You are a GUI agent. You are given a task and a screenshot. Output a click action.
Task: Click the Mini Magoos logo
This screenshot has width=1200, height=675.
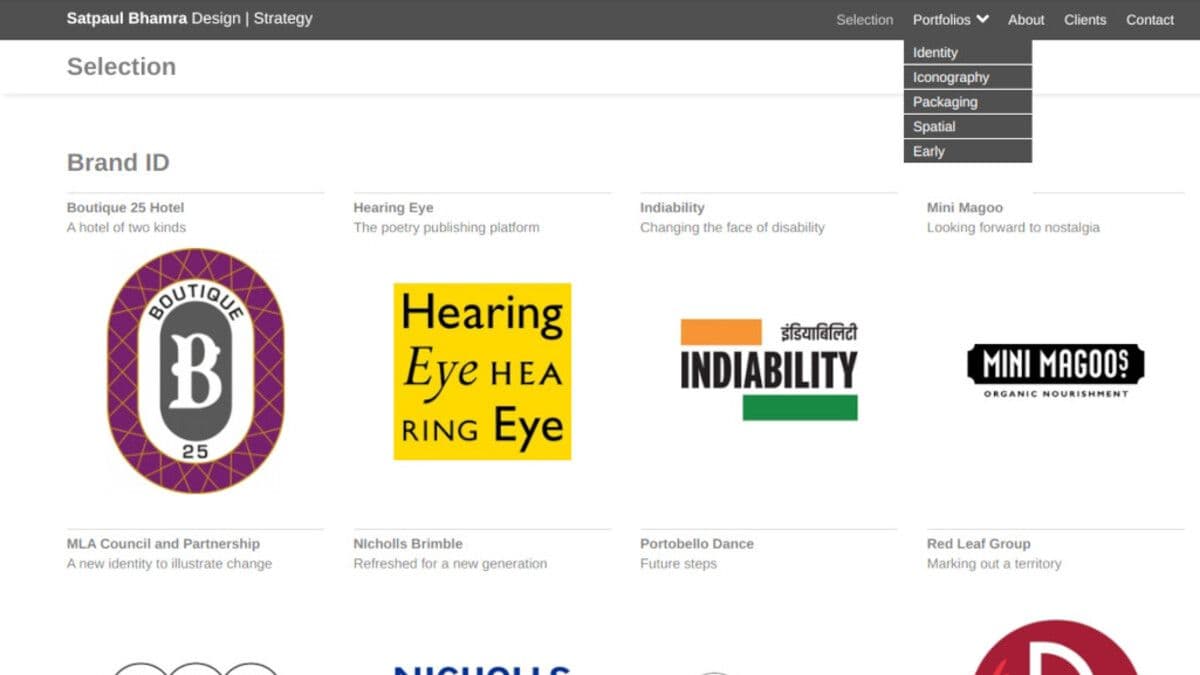tap(1055, 370)
